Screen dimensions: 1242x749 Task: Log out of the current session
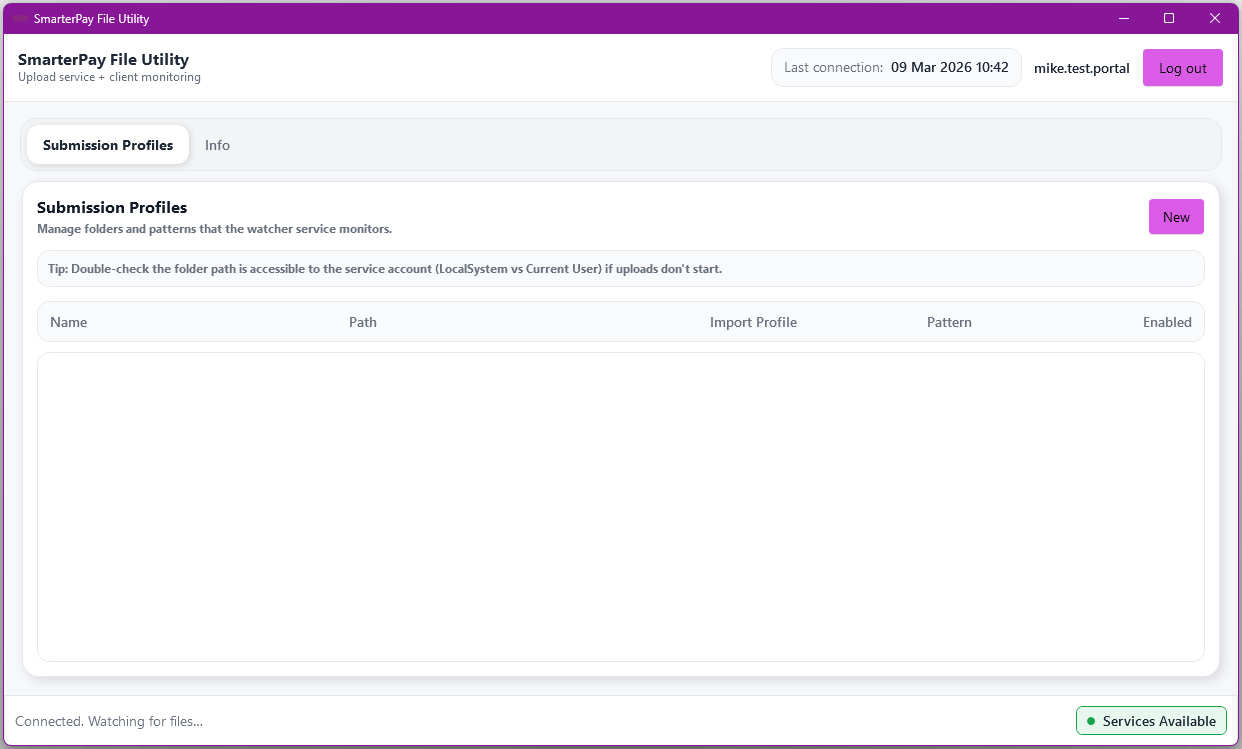tap(1182, 68)
